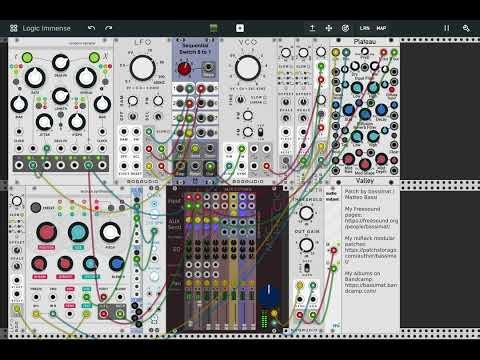Click the large red knob on Macro Oscillator
This screenshot has width=480, height=360.
pos(46,232)
